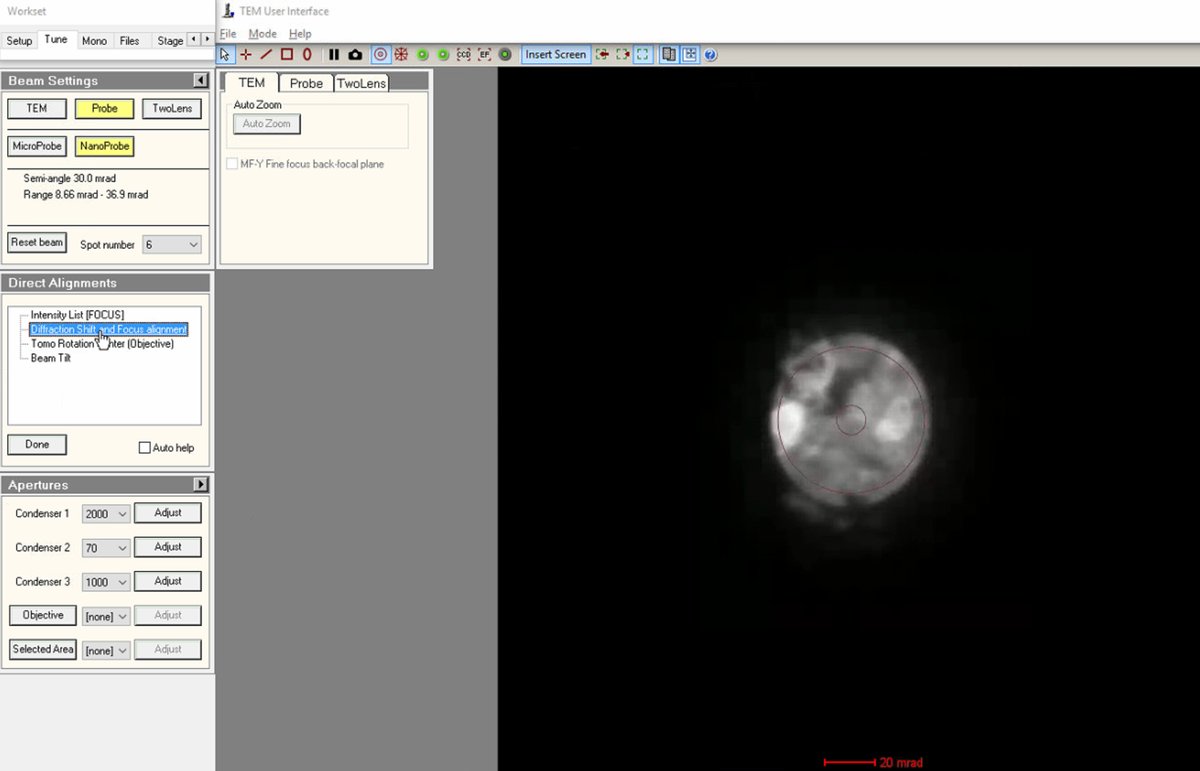The width and height of the screenshot is (1200, 771).
Task: Open the Mode menu
Action: pos(261,33)
